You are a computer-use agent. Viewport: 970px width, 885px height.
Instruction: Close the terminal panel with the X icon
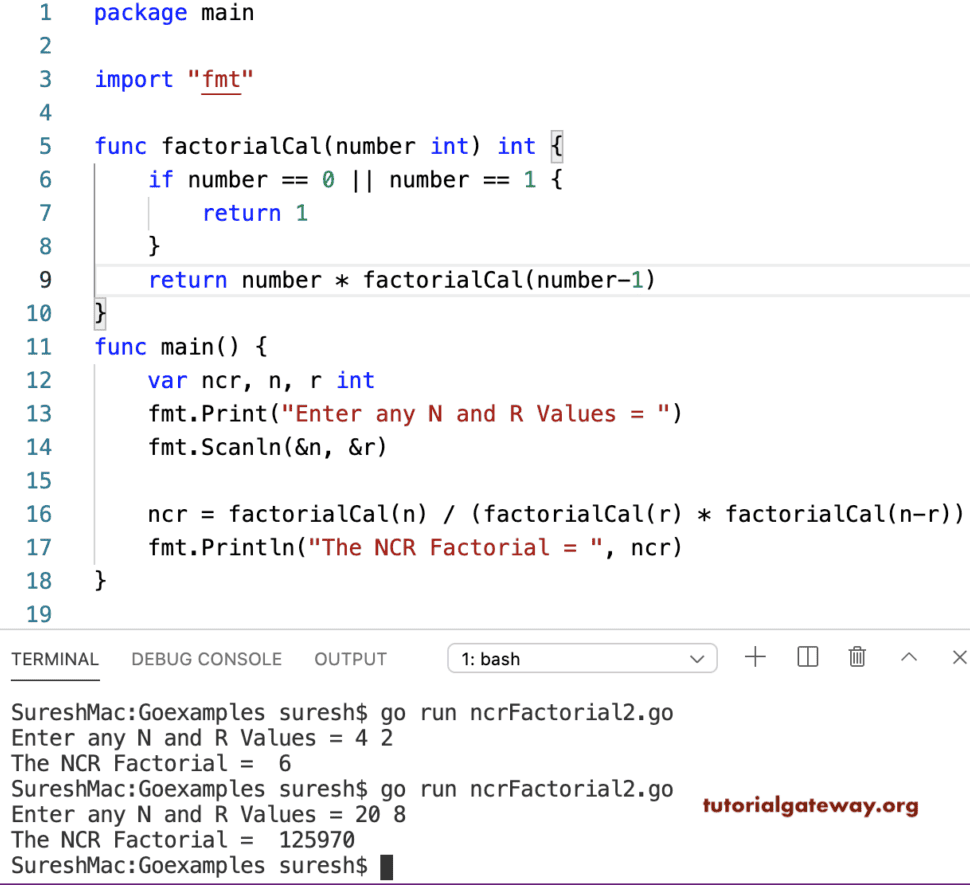(958, 657)
